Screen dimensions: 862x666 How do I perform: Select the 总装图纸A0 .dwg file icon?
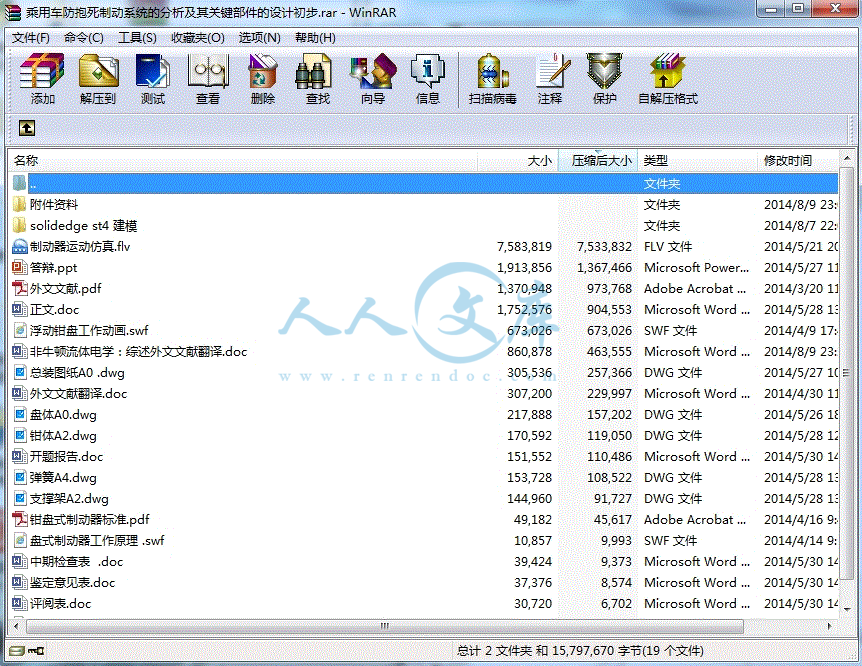[x=19, y=372]
